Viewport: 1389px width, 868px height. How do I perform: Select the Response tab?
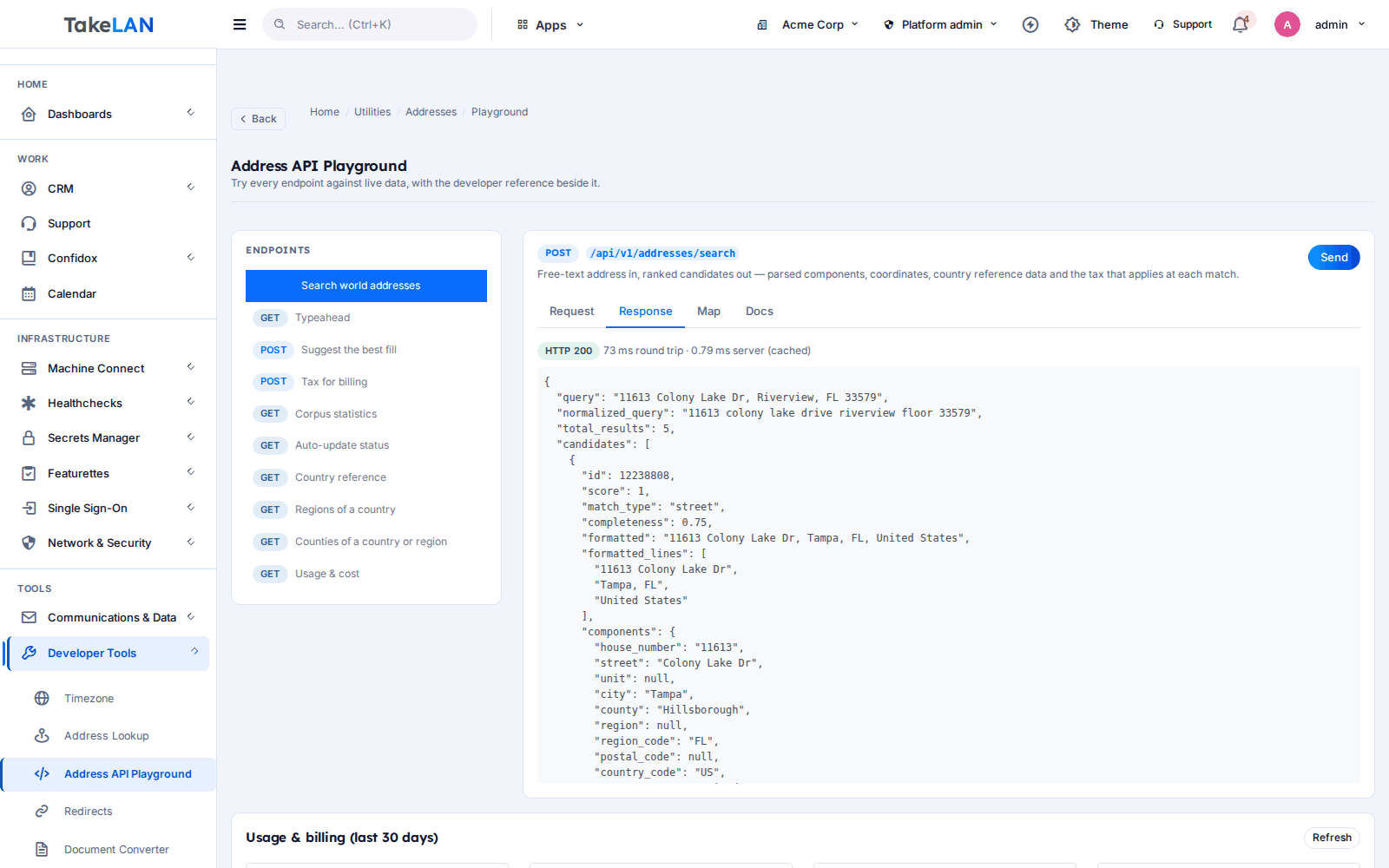pyautogui.click(x=645, y=312)
